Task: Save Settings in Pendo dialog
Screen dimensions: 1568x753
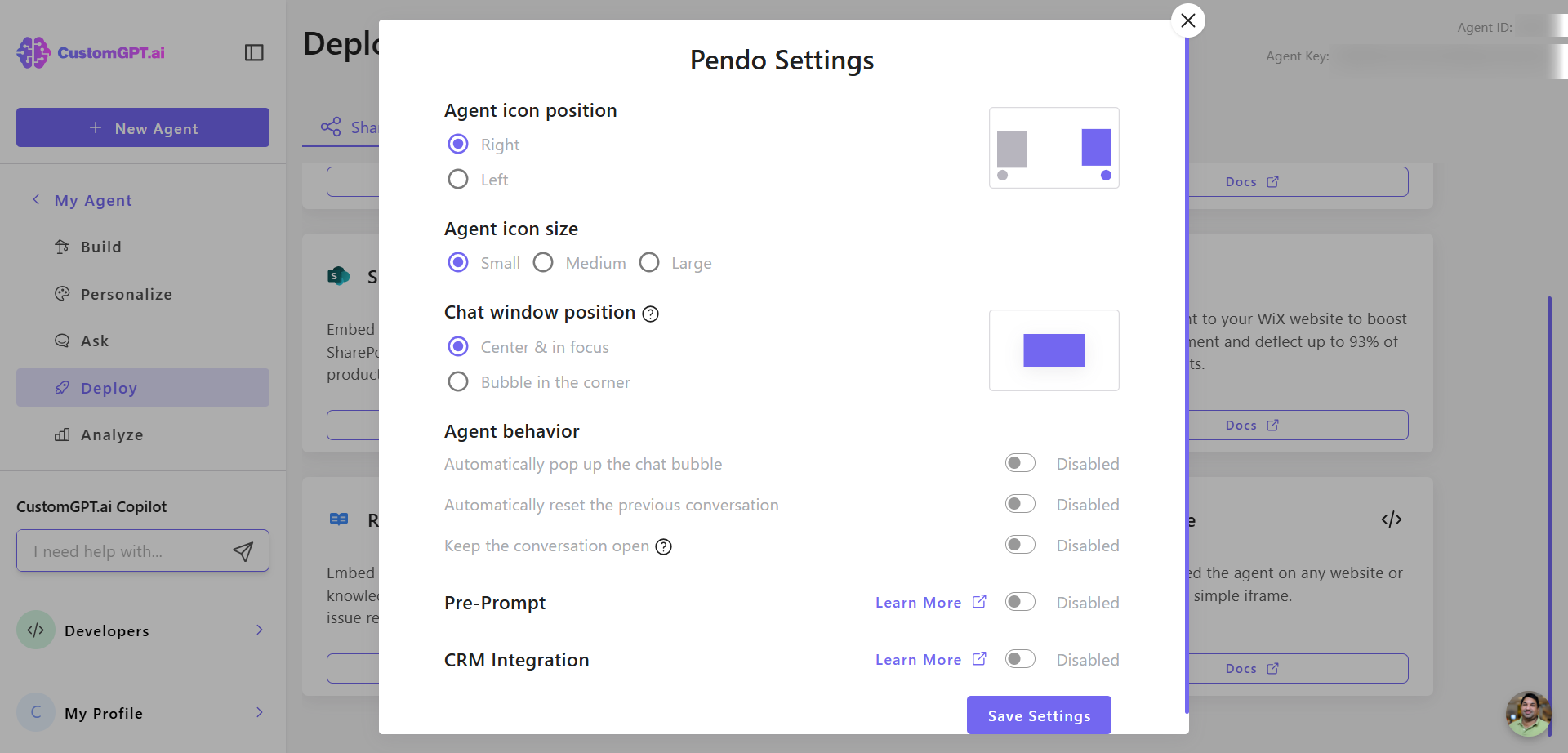Action: click(x=1039, y=715)
